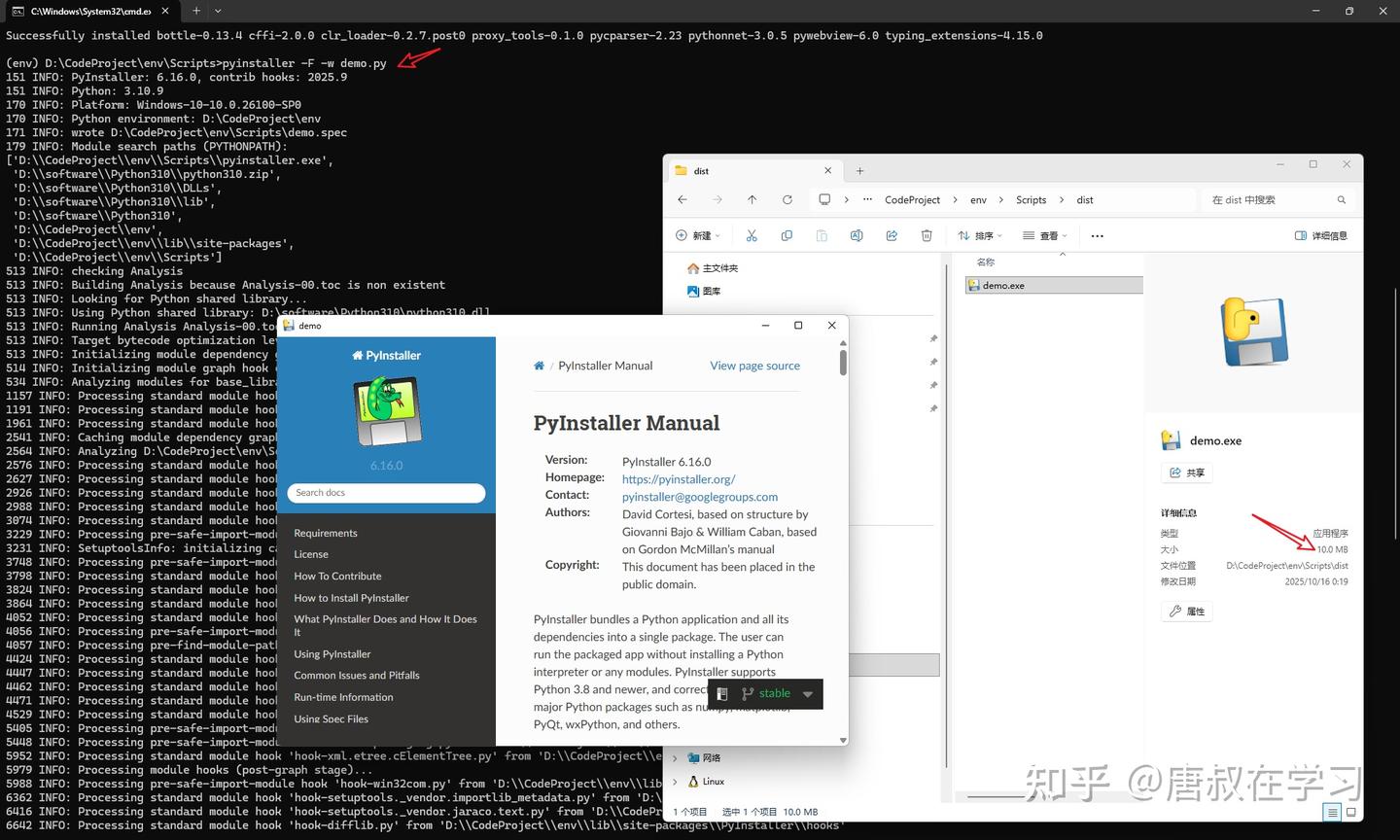Viewport: 1400px width, 840px height.
Task: Expand the 新建 new item dropdown
Action: (698, 235)
